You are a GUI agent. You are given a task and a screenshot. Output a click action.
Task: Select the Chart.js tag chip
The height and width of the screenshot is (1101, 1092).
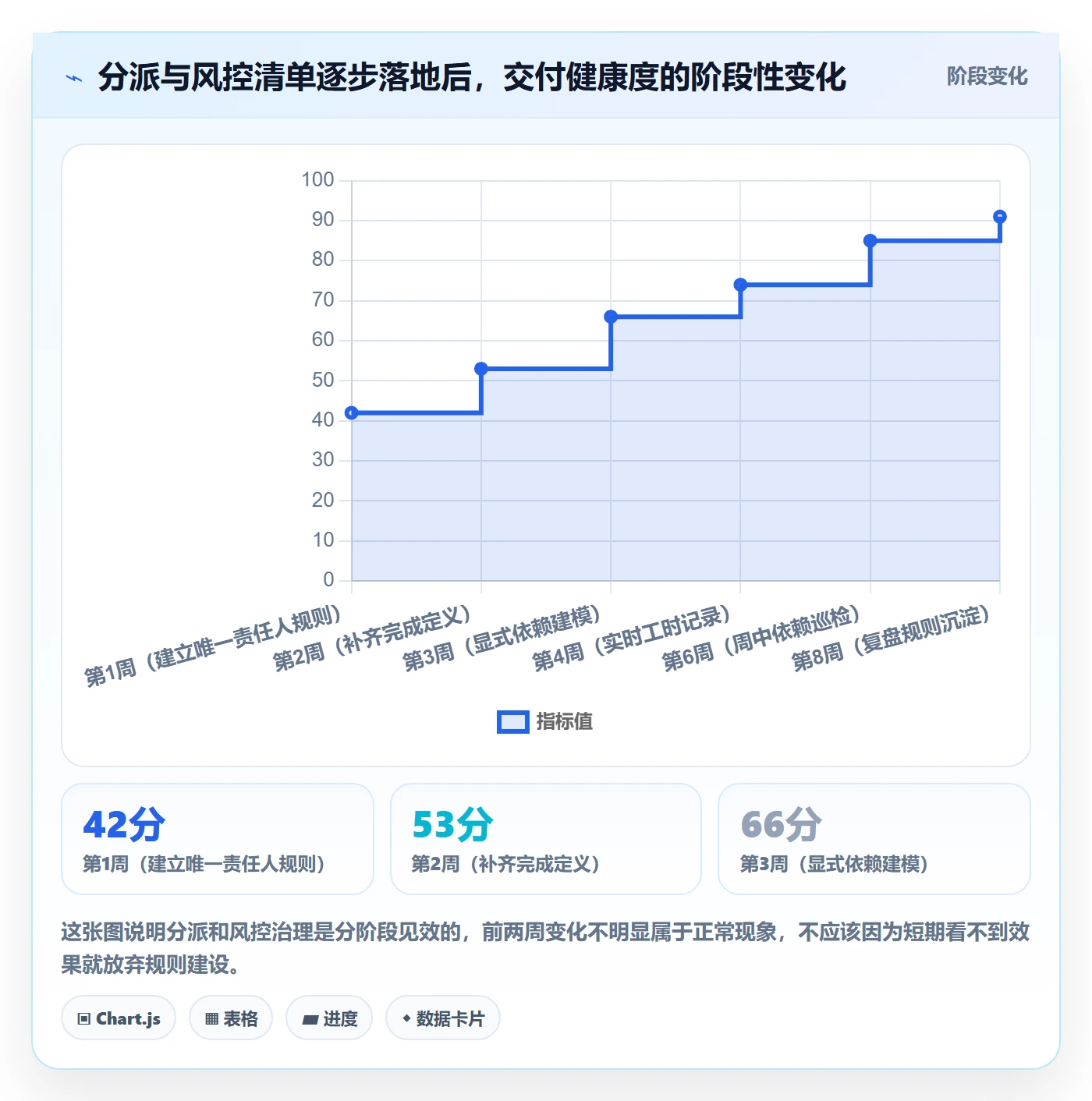119,1018
